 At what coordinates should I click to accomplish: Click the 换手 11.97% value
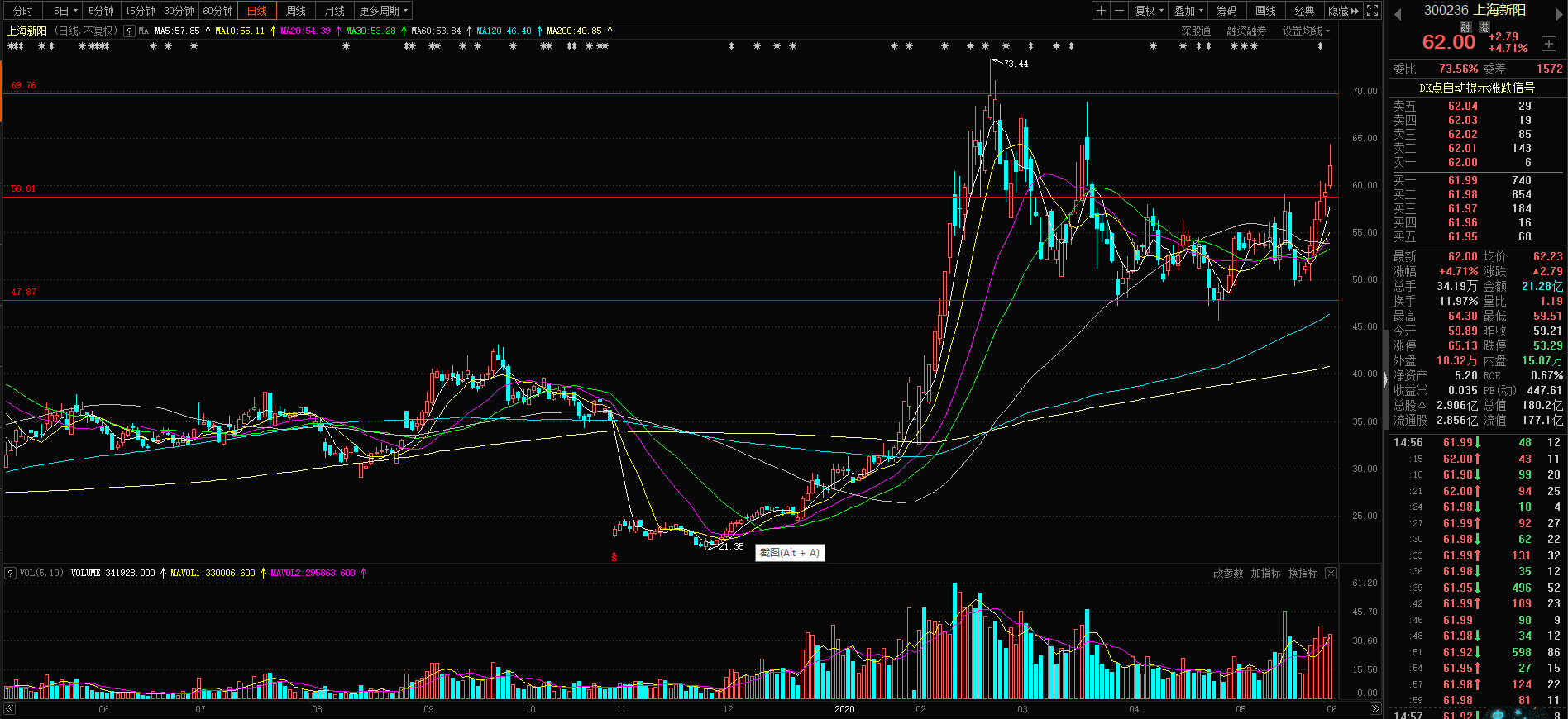(x=1458, y=301)
